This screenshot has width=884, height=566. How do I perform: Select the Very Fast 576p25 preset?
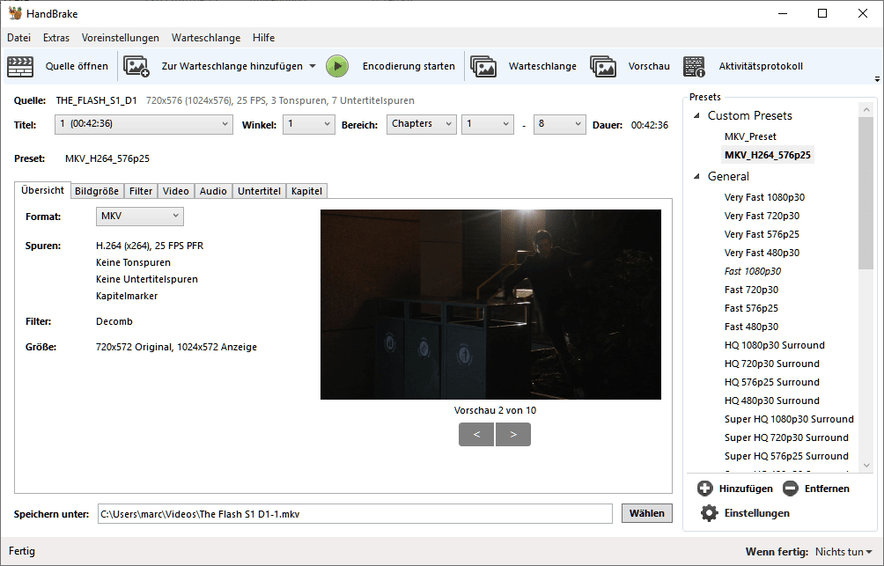[x=762, y=235]
